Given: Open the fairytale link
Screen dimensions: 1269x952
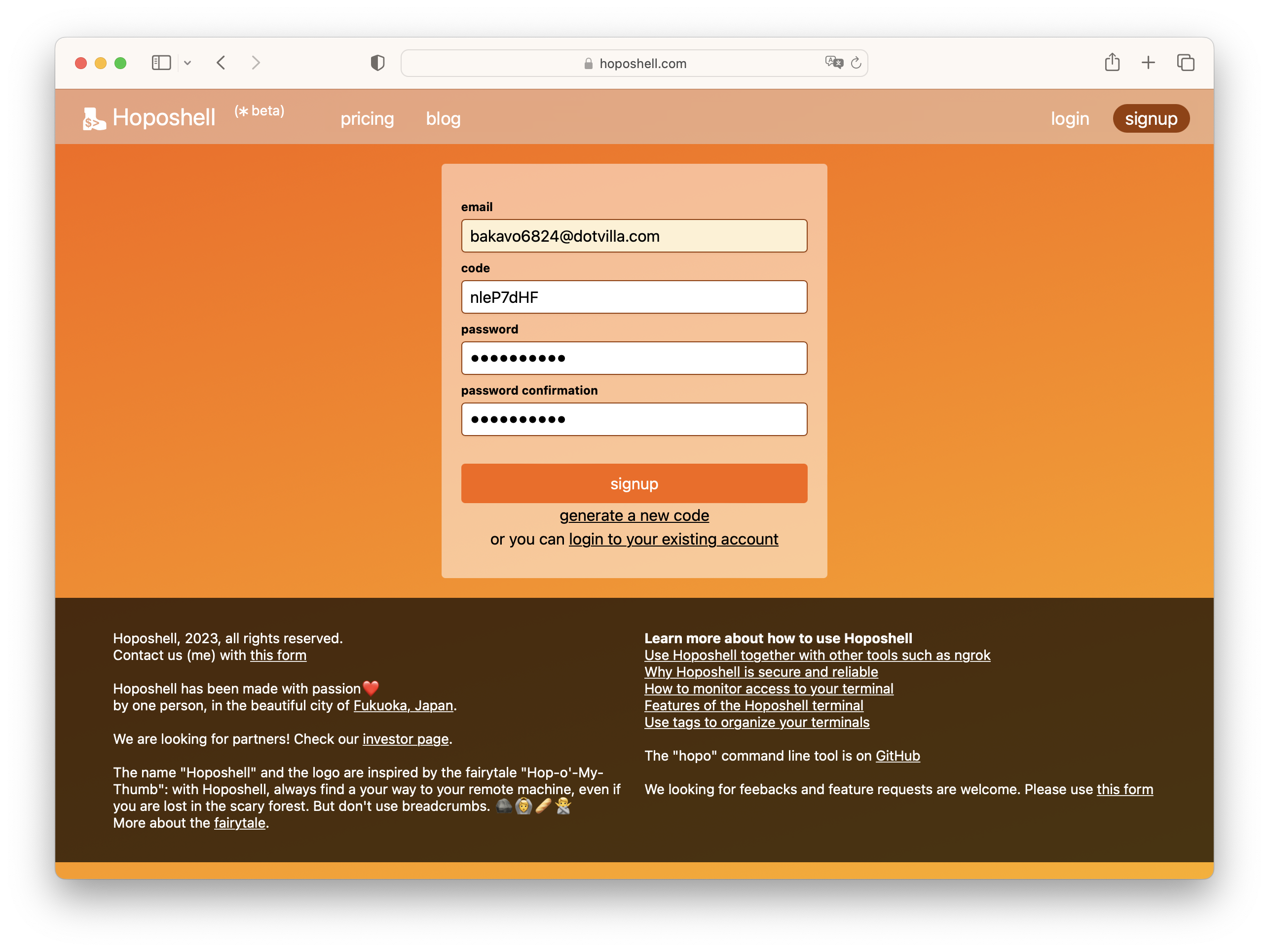Looking at the screenshot, I should [x=240, y=822].
